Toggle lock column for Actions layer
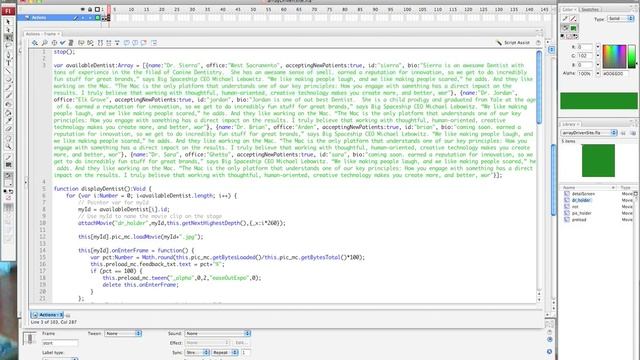This screenshot has width=640, height=360. tap(90, 18)
